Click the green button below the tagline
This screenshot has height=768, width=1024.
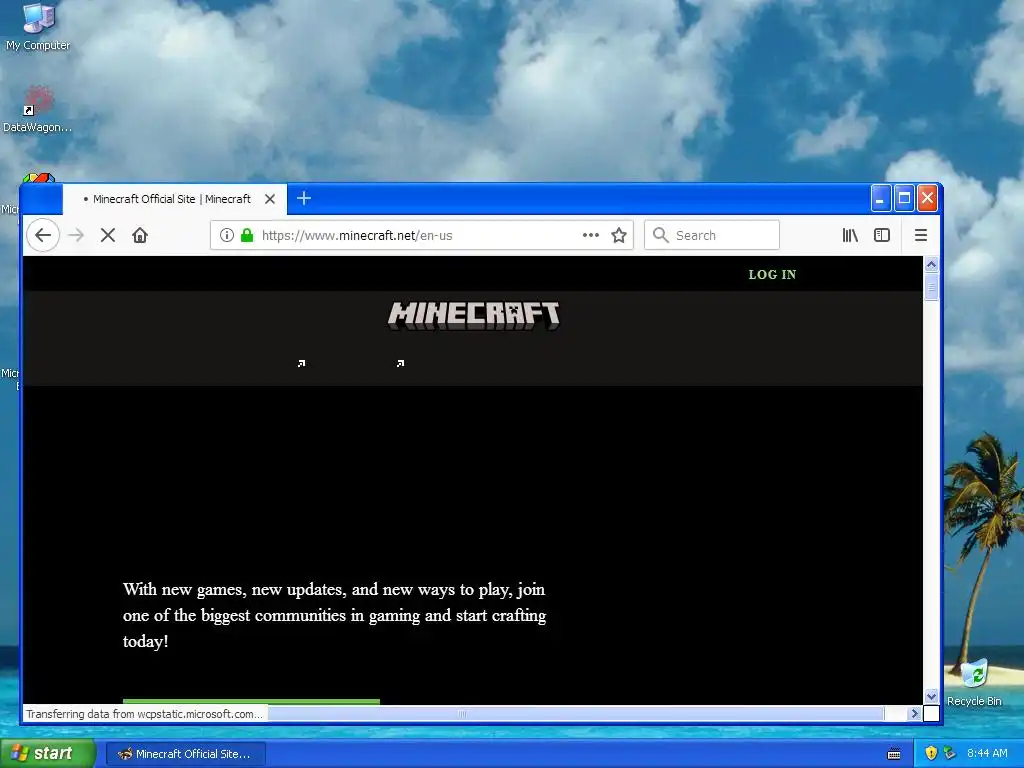point(251,701)
